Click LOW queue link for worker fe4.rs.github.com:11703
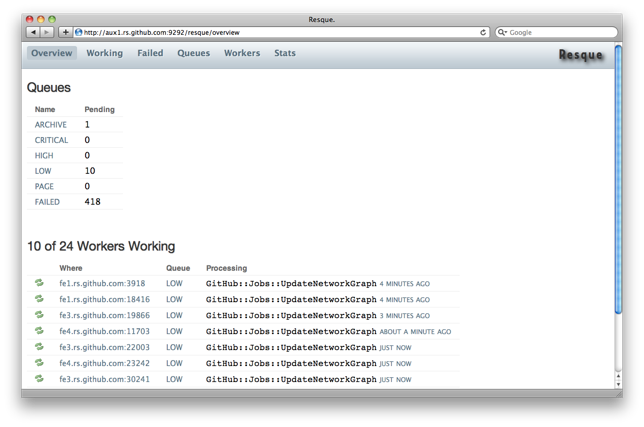Image resolution: width=644 pixels, height=427 pixels. pyautogui.click(x=174, y=331)
